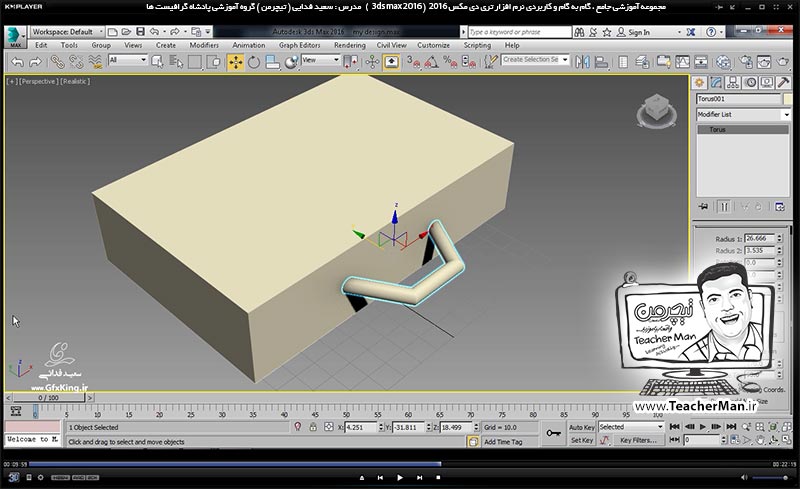The width and height of the screenshot is (800, 489).
Task: Click the Use Pivot Point Center icon
Action: point(351,62)
